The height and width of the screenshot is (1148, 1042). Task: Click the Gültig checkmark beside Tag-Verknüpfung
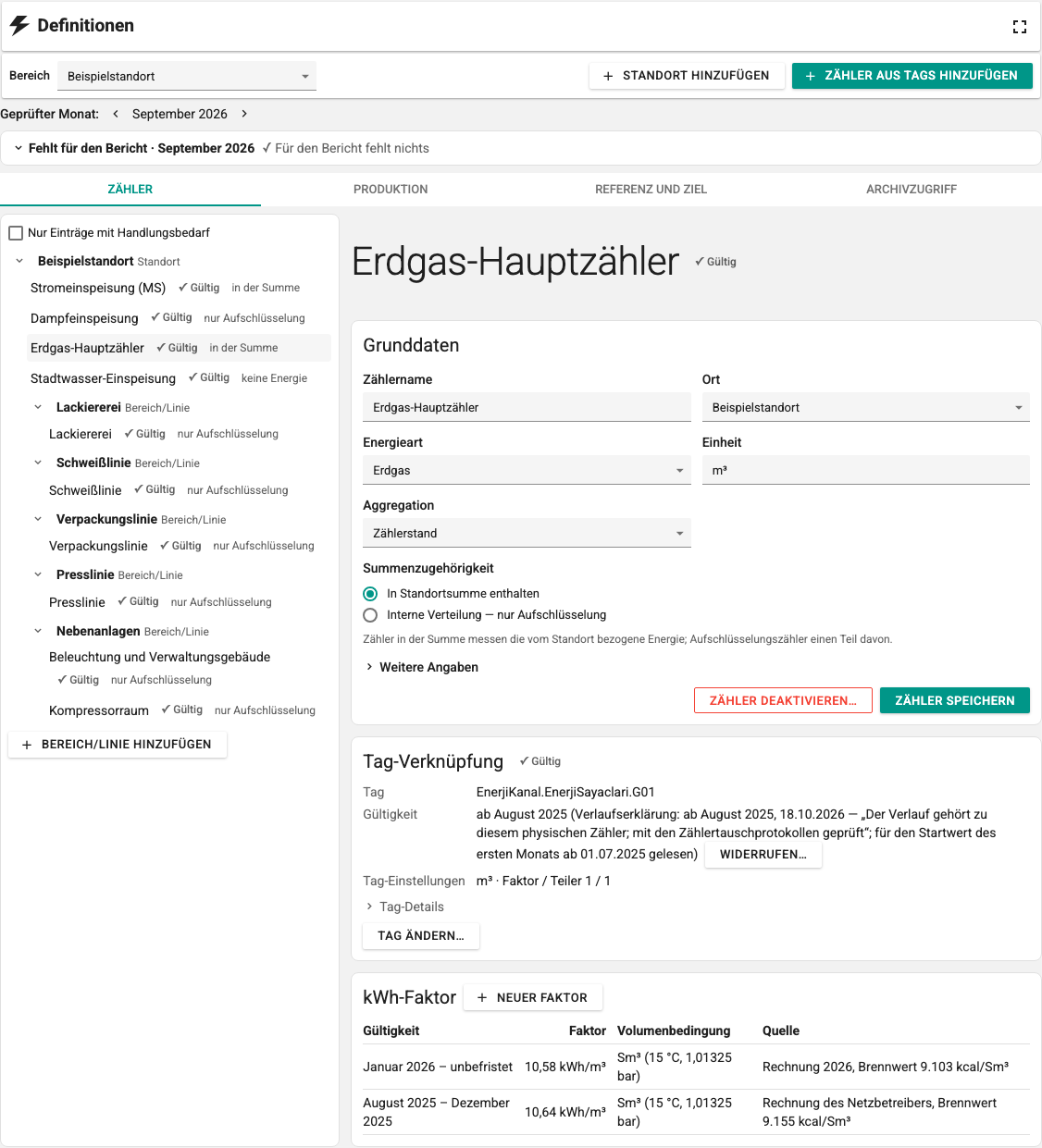(540, 761)
